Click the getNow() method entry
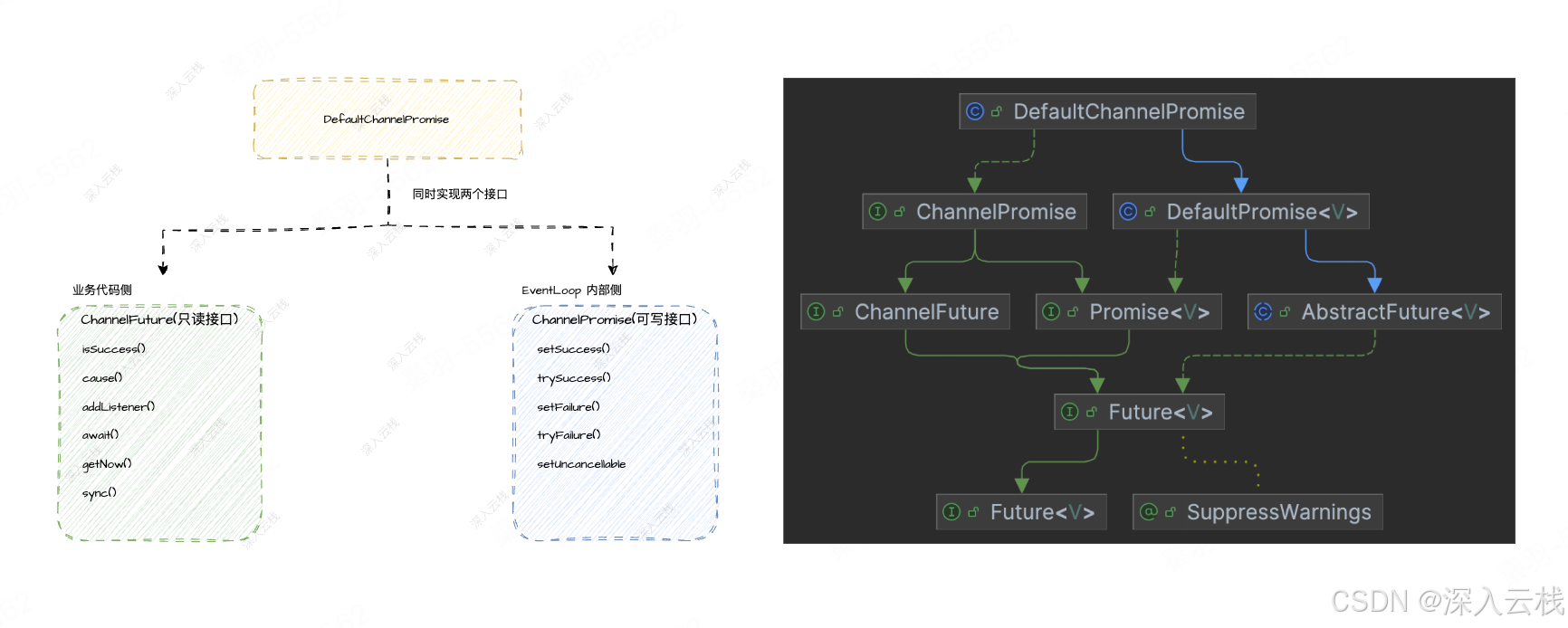The image size is (1568, 628). (x=107, y=464)
